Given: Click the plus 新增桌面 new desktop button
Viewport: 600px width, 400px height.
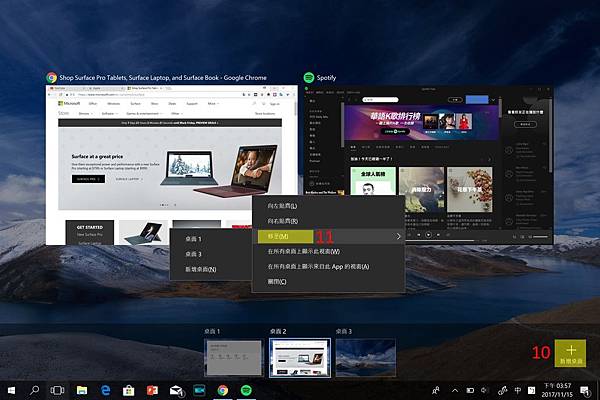Looking at the screenshot, I should pyautogui.click(x=571, y=353).
